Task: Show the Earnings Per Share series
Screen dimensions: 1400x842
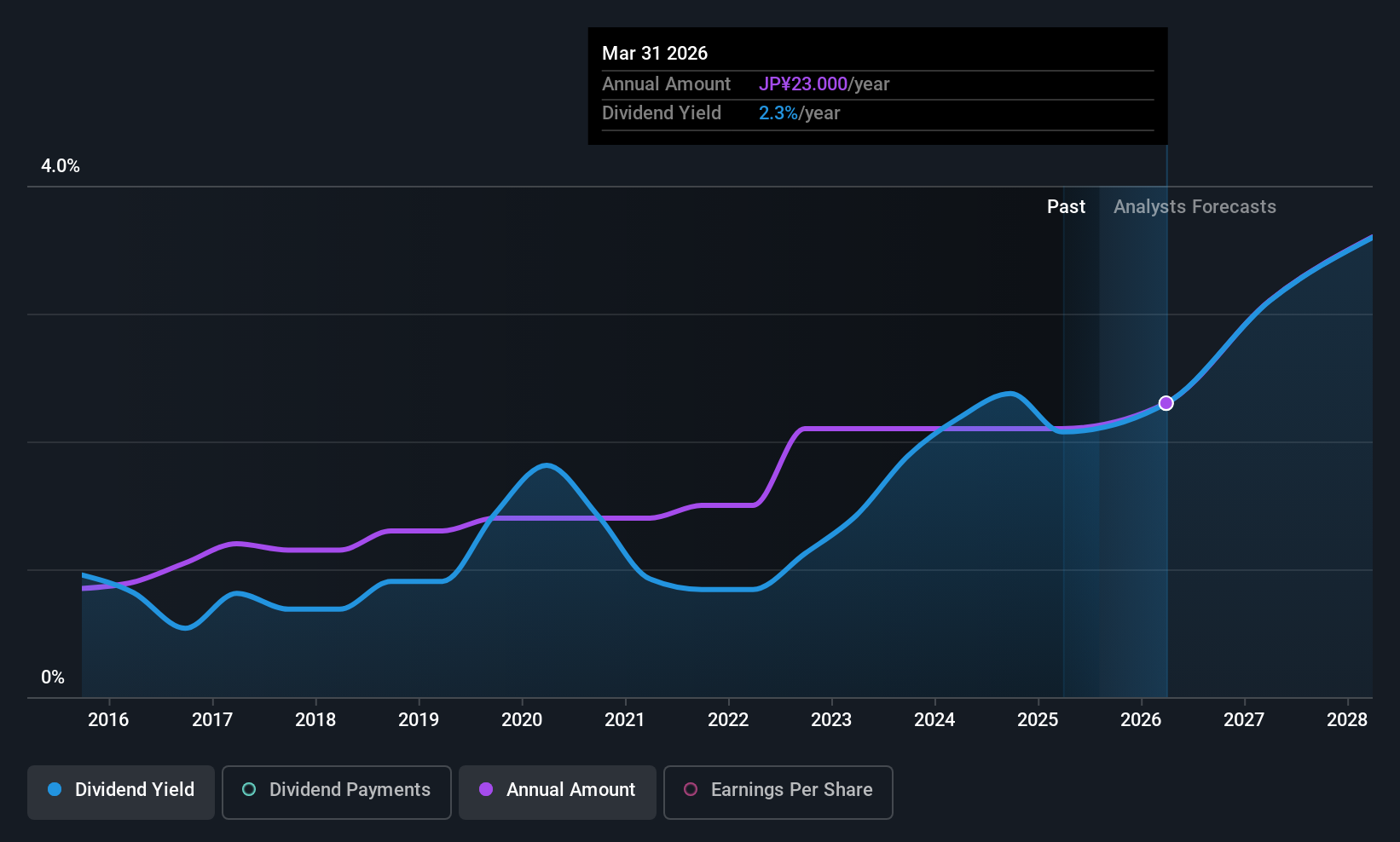Action: 778,793
